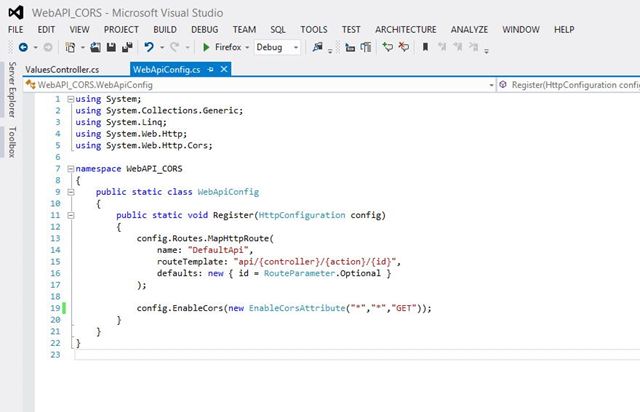This screenshot has width=640, height=412.
Task: Open the ANALYZE menu
Action: [469, 29]
